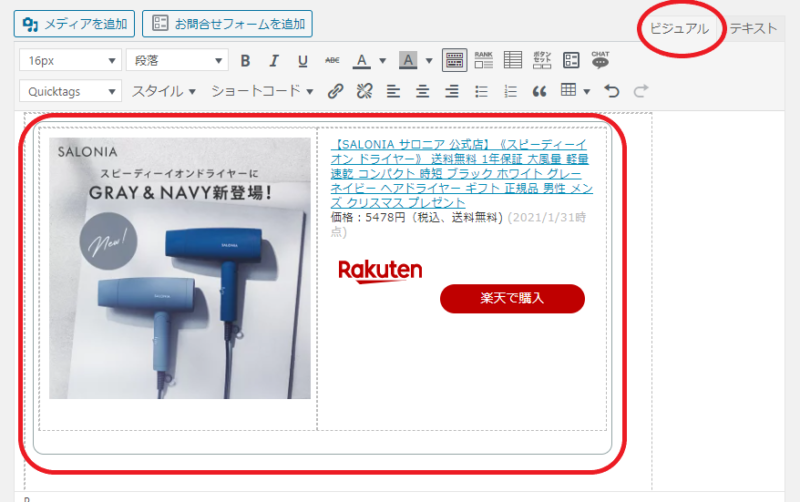Insert a numbered list
The image size is (800, 502).
click(510, 92)
